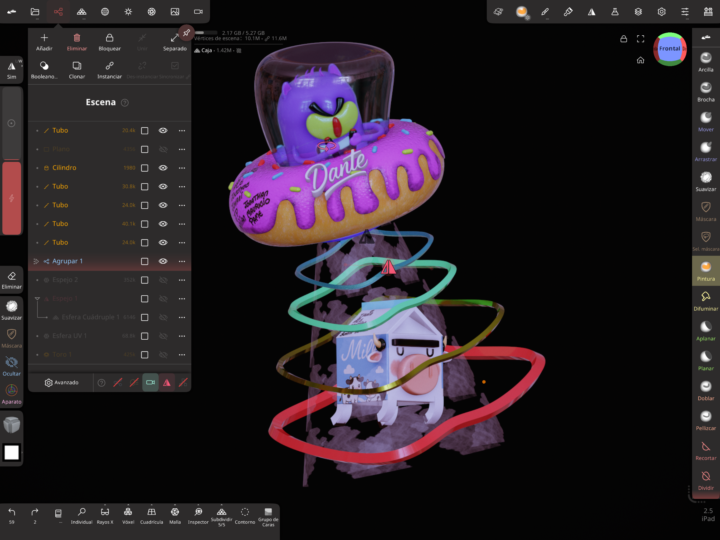Open Avanzado advanced settings

coord(62,382)
